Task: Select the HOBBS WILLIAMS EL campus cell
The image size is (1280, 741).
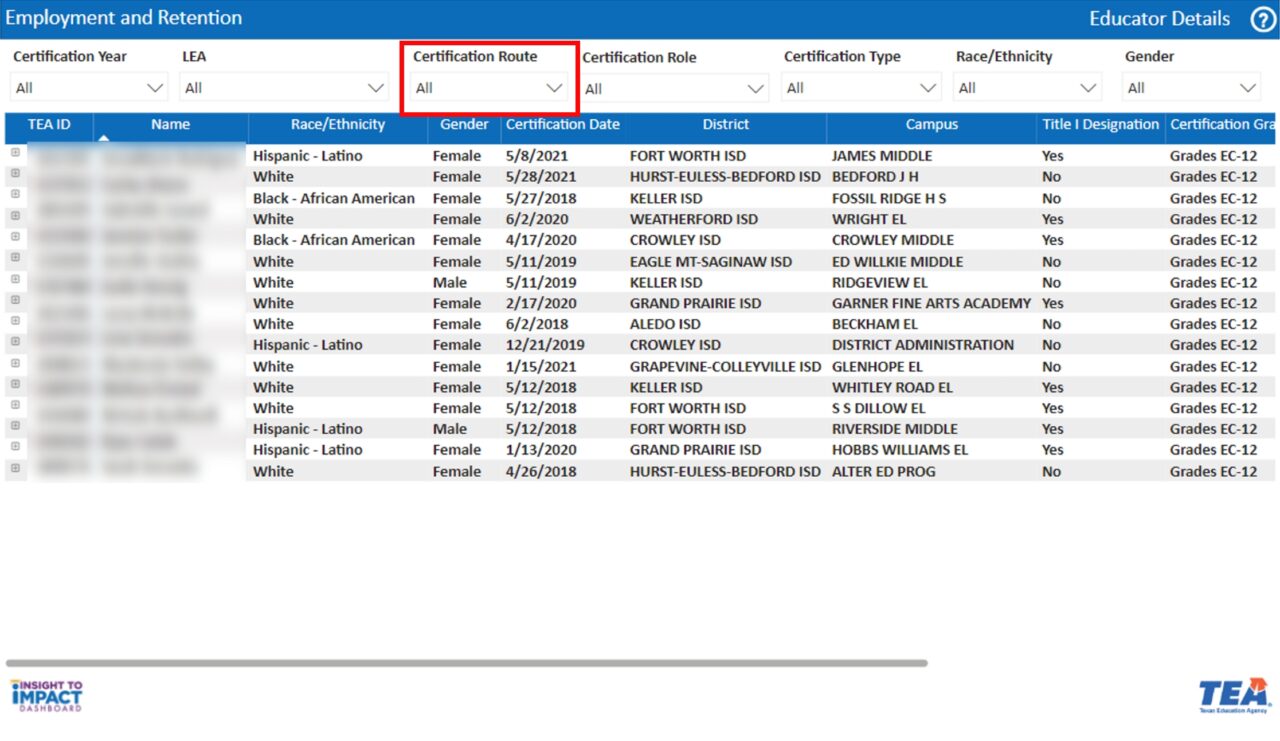Action: (900, 450)
